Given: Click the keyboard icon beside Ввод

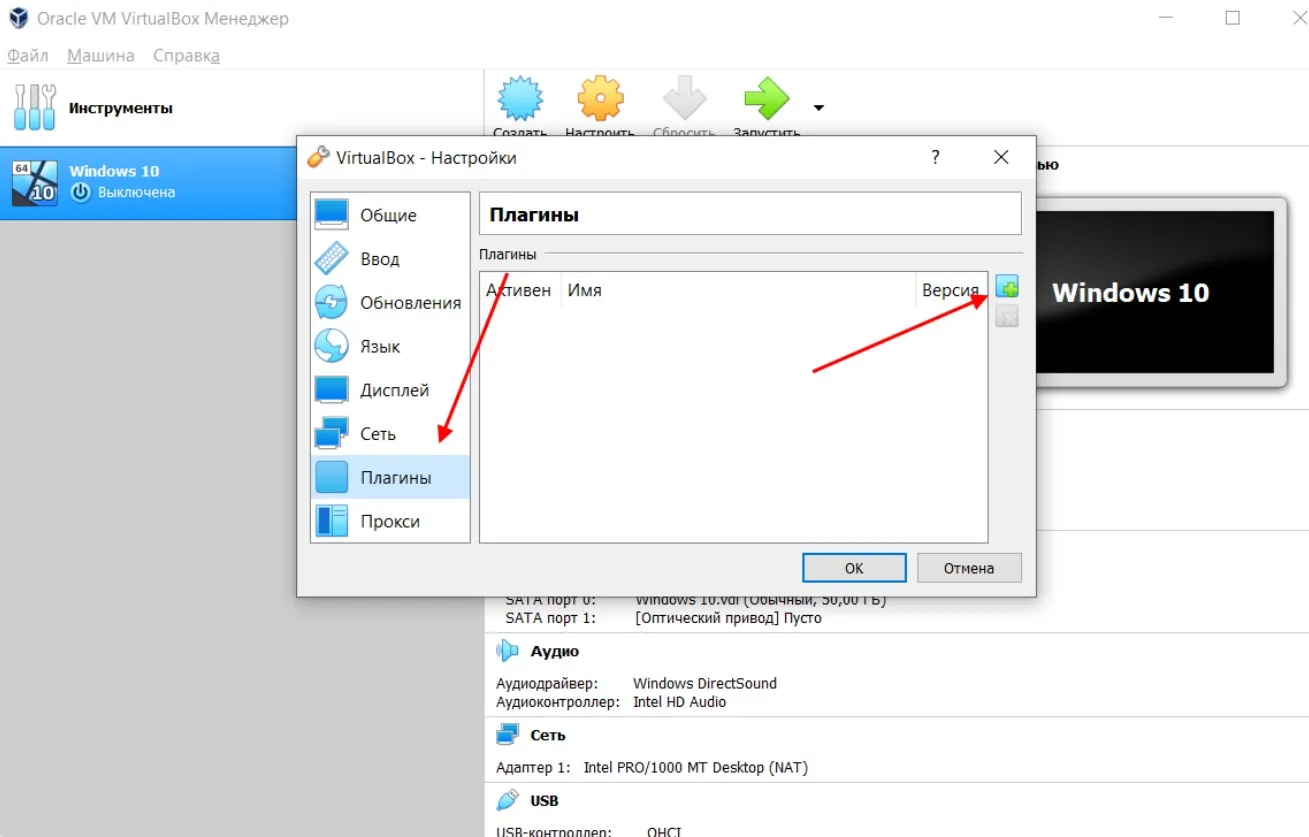Looking at the screenshot, I should click(x=331, y=258).
